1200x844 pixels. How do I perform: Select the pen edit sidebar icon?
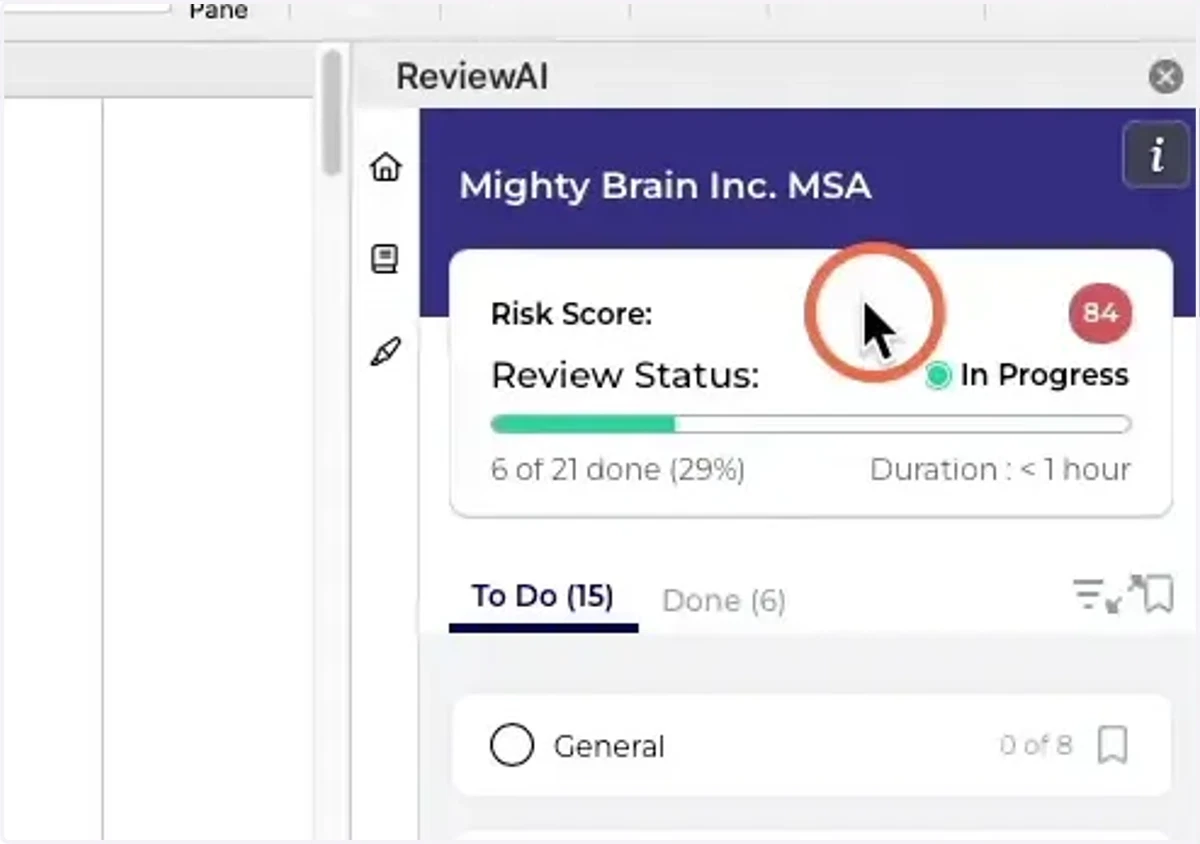click(x=385, y=352)
